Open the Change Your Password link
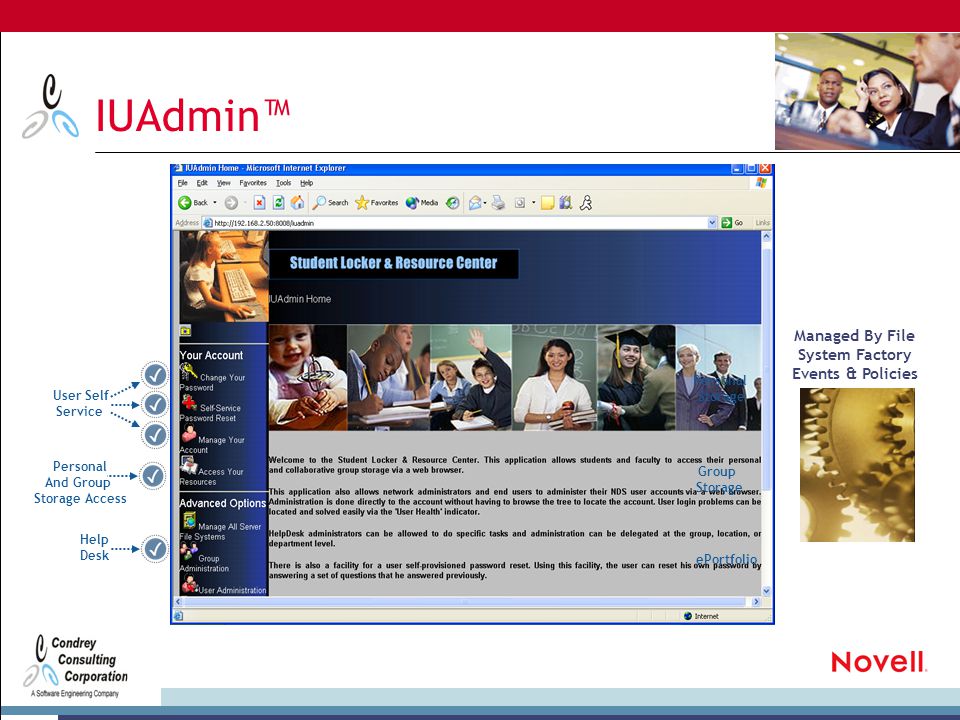The image size is (960, 720). pos(212,382)
